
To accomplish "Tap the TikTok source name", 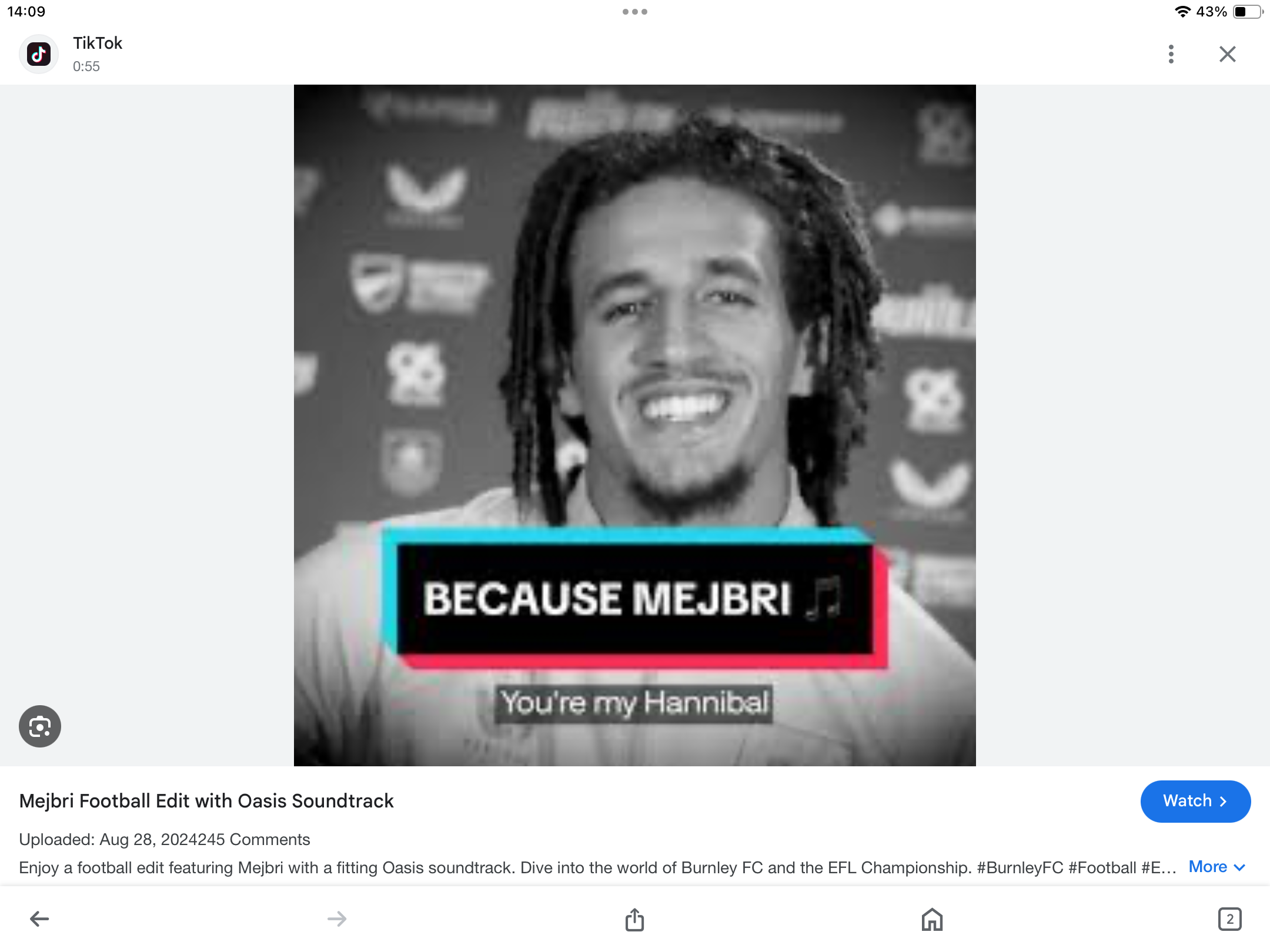I will tap(98, 43).
